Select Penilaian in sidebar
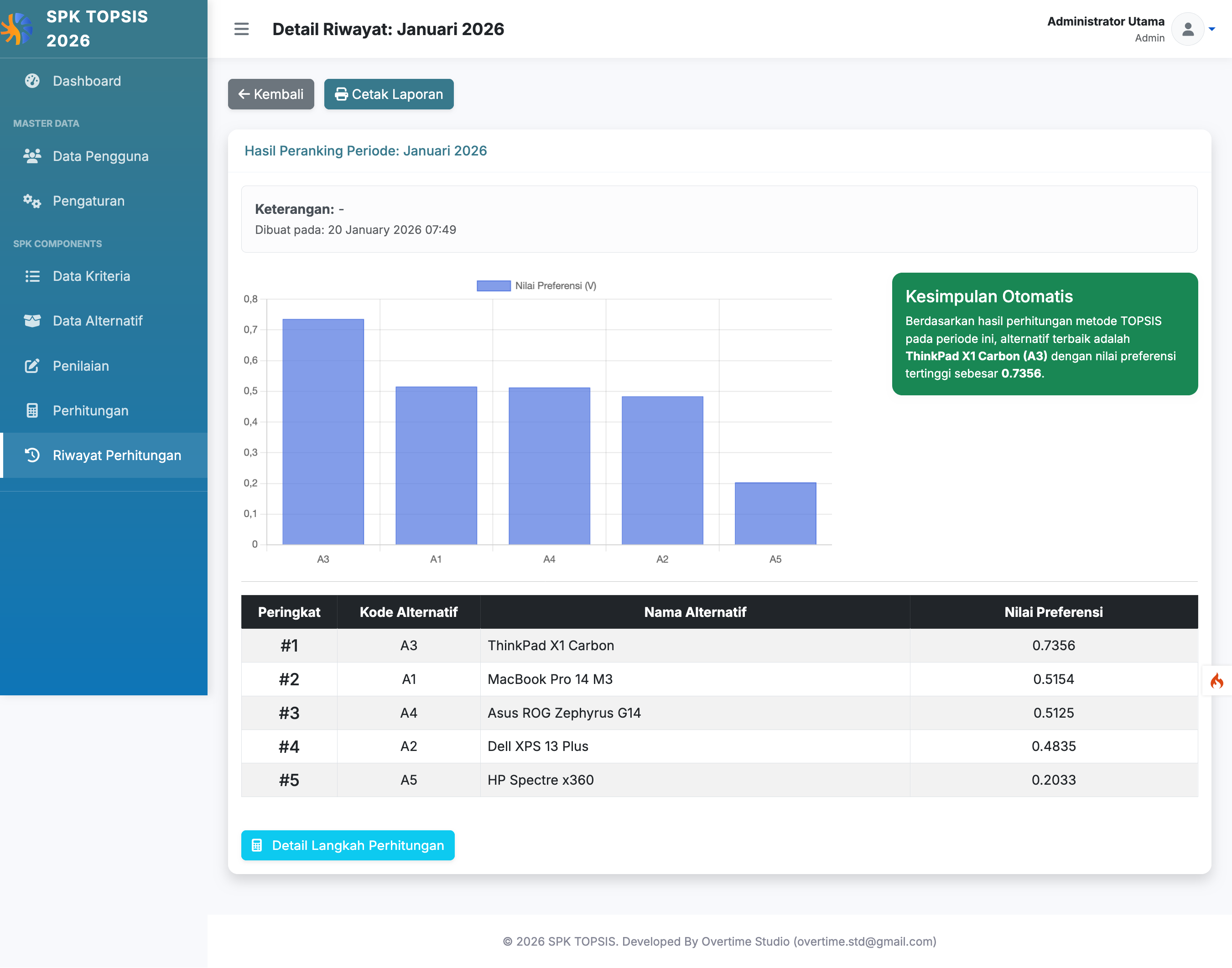The image size is (1232, 968). (x=104, y=366)
